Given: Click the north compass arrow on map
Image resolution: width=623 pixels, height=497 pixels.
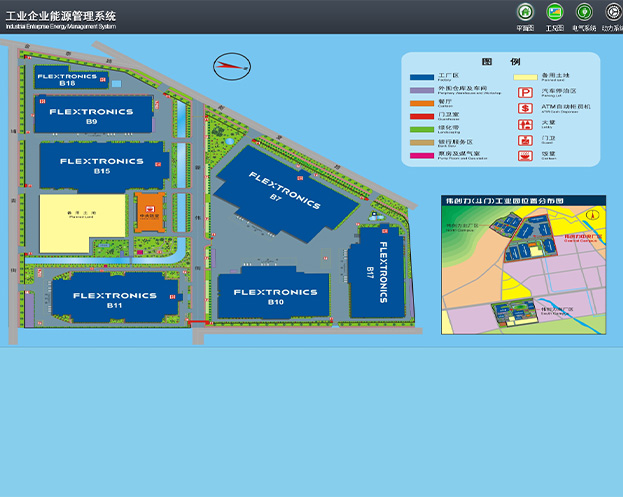Looking at the screenshot, I should pos(230,68).
